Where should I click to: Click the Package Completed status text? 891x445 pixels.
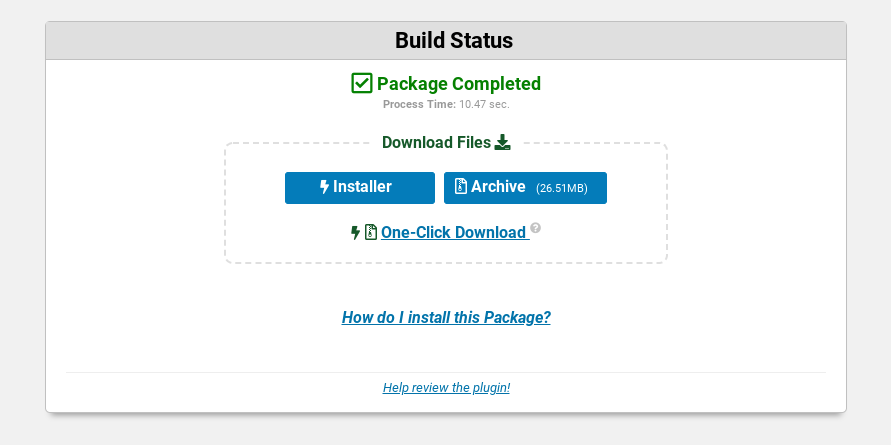458,84
